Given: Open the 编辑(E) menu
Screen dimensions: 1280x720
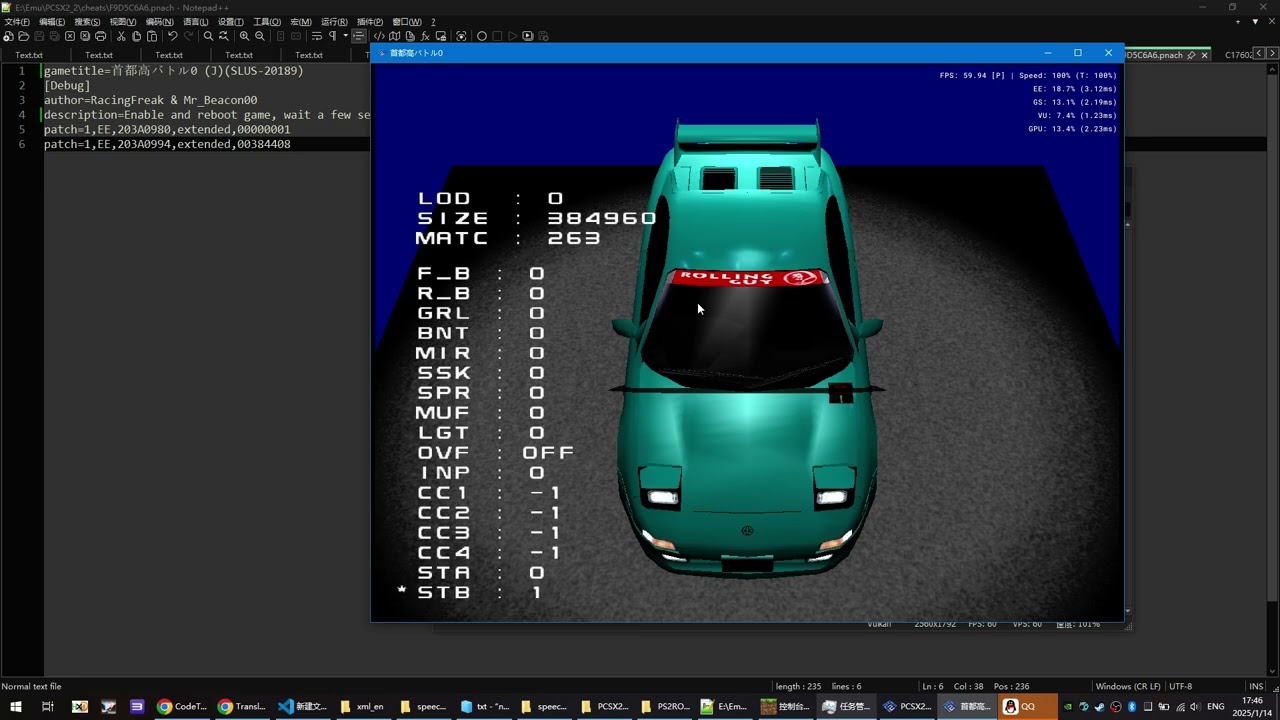Looking at the screenshot, I should (x=52, y=22).
